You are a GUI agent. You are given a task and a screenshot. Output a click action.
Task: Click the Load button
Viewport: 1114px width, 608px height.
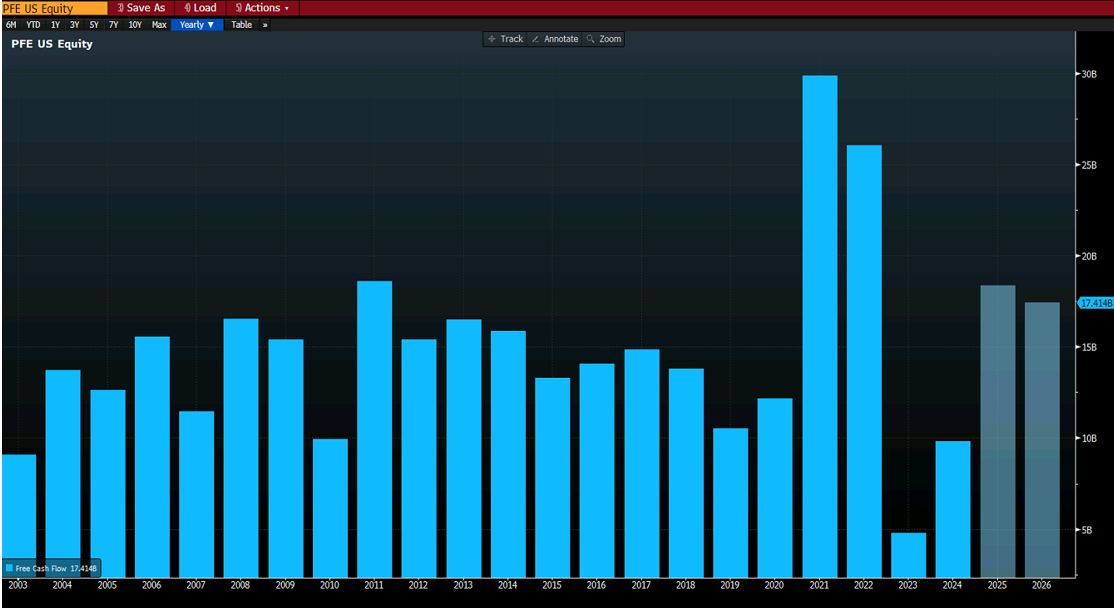tap(200, 8)
